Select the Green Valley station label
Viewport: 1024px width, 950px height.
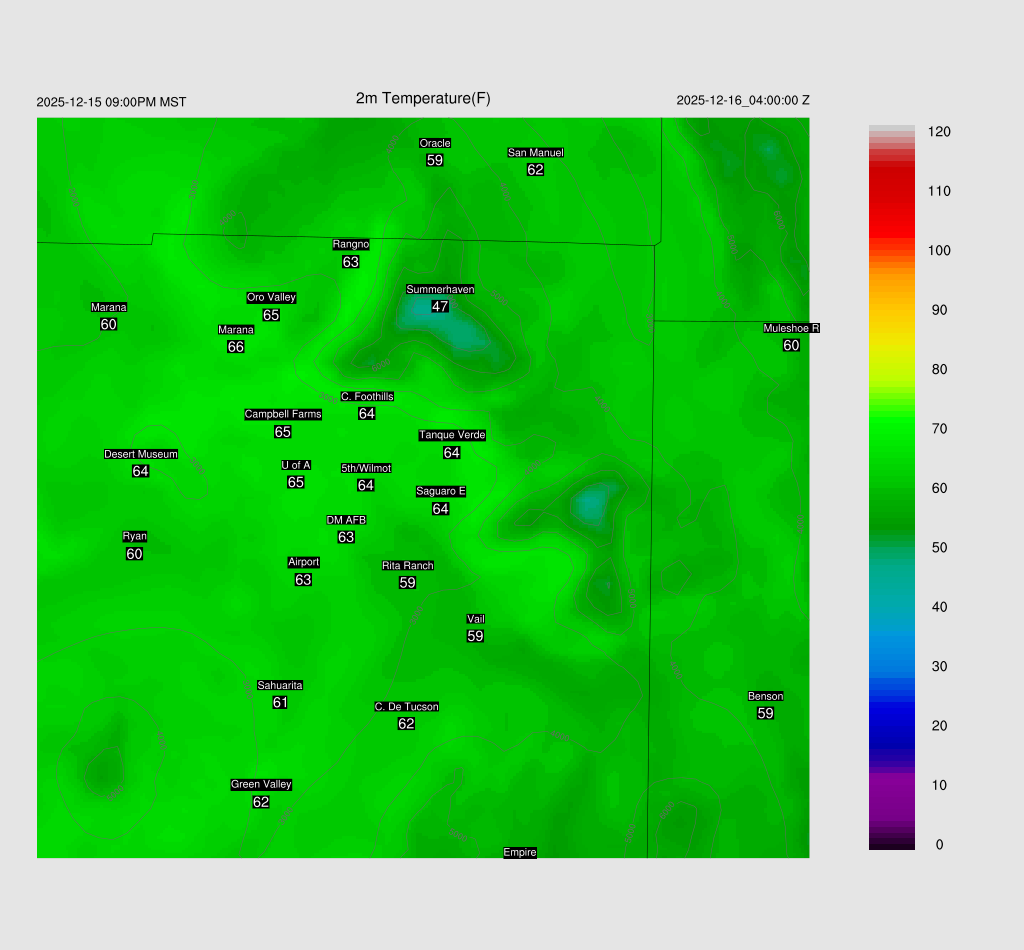(x=261, y=785)
